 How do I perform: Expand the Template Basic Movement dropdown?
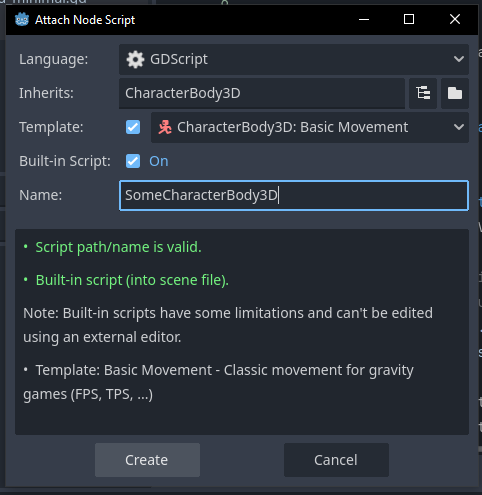point(310,127)
